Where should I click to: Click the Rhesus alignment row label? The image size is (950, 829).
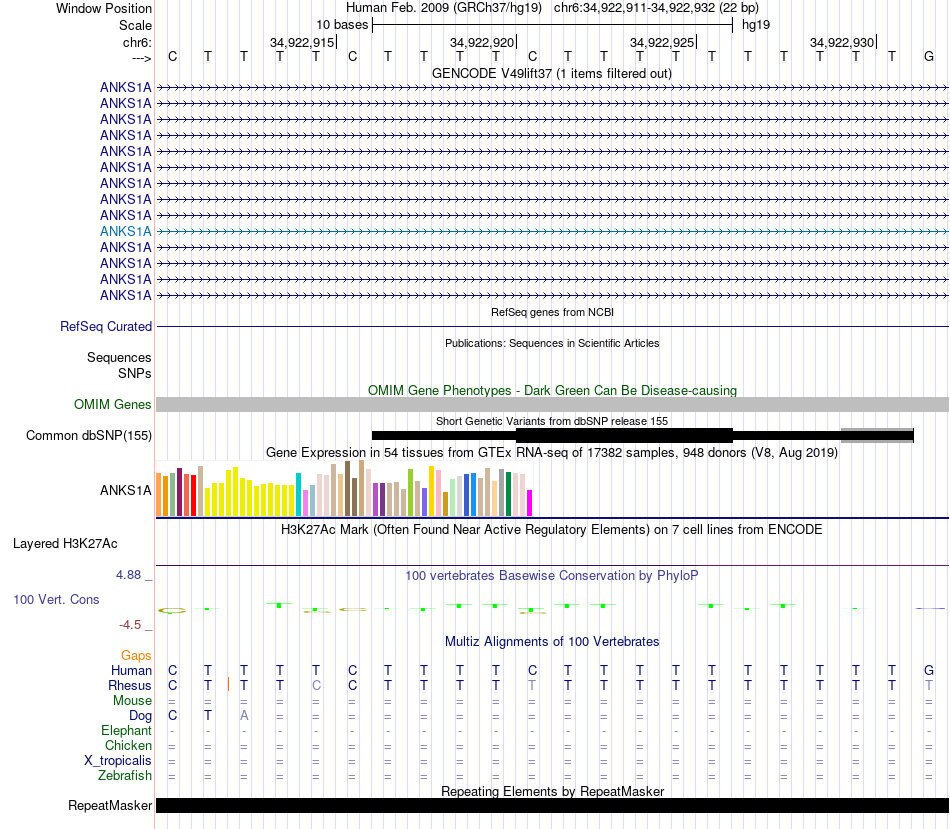pyautogui.click(x=130, y=685)
